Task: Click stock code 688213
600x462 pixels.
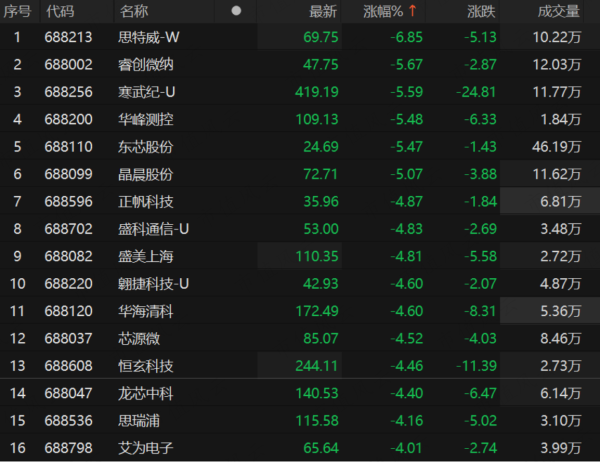Action: coord(68,37)
